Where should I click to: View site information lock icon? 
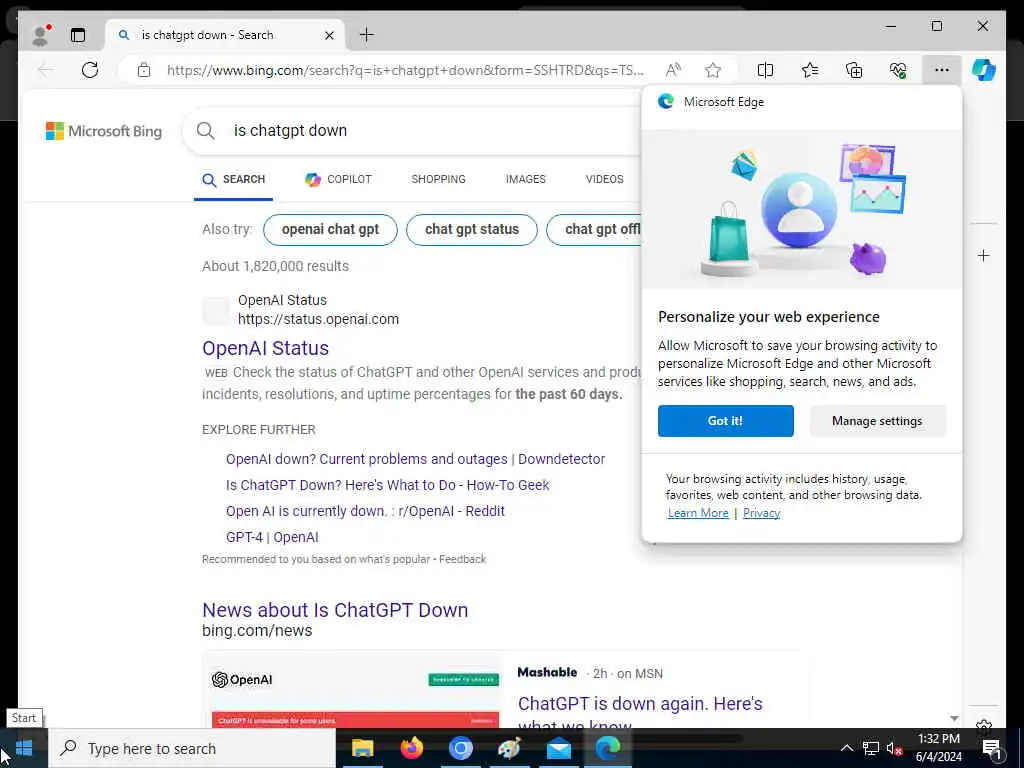point(144,70)
